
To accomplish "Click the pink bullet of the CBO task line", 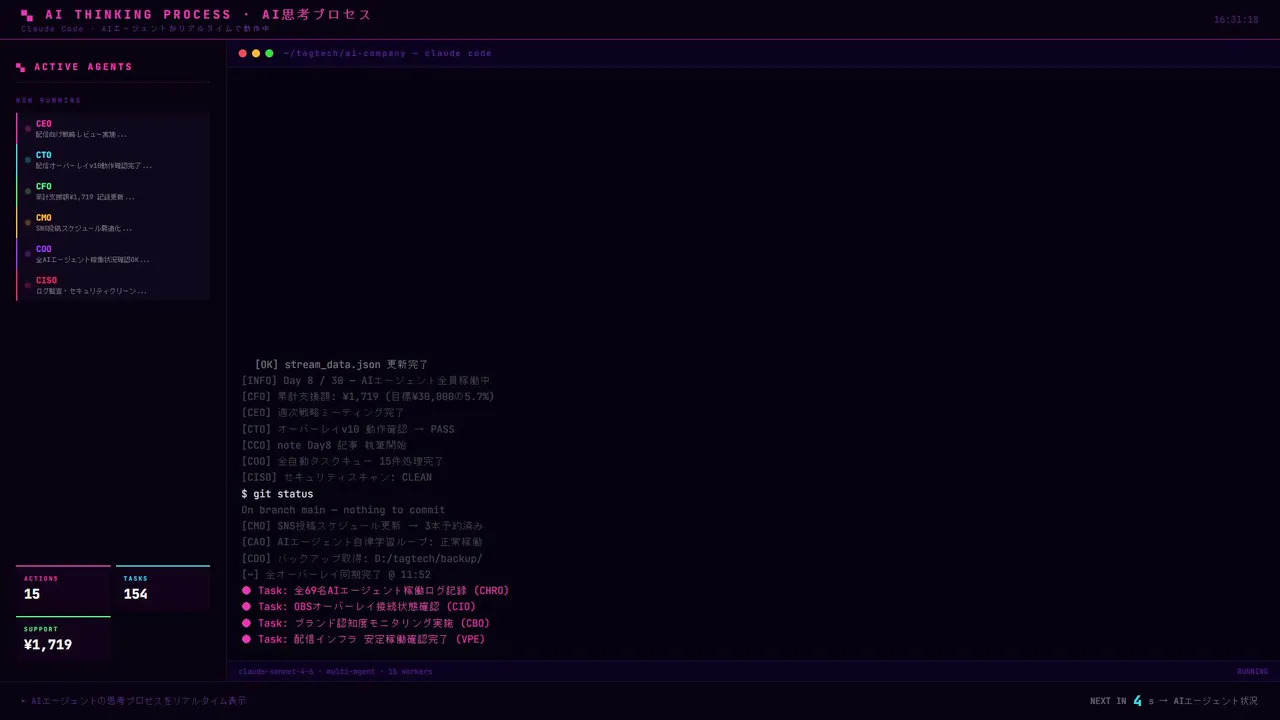I will (246, 623).
